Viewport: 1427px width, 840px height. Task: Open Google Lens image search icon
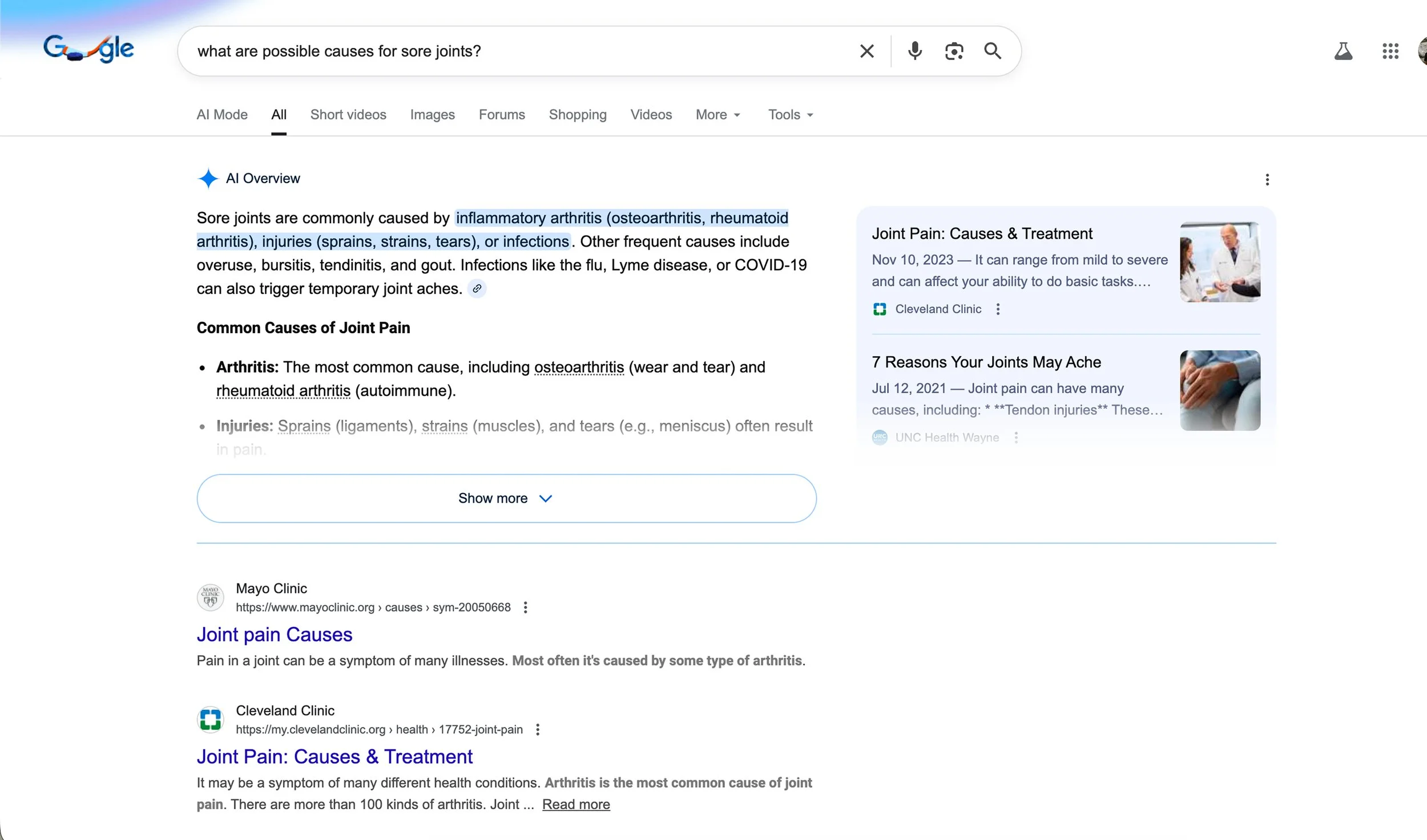[954, 51]
